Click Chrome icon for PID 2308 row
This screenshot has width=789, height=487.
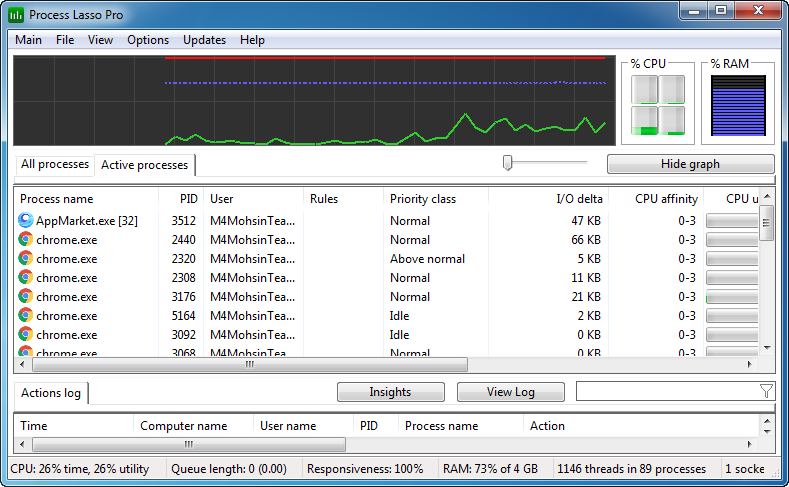(x=26, y=277)
